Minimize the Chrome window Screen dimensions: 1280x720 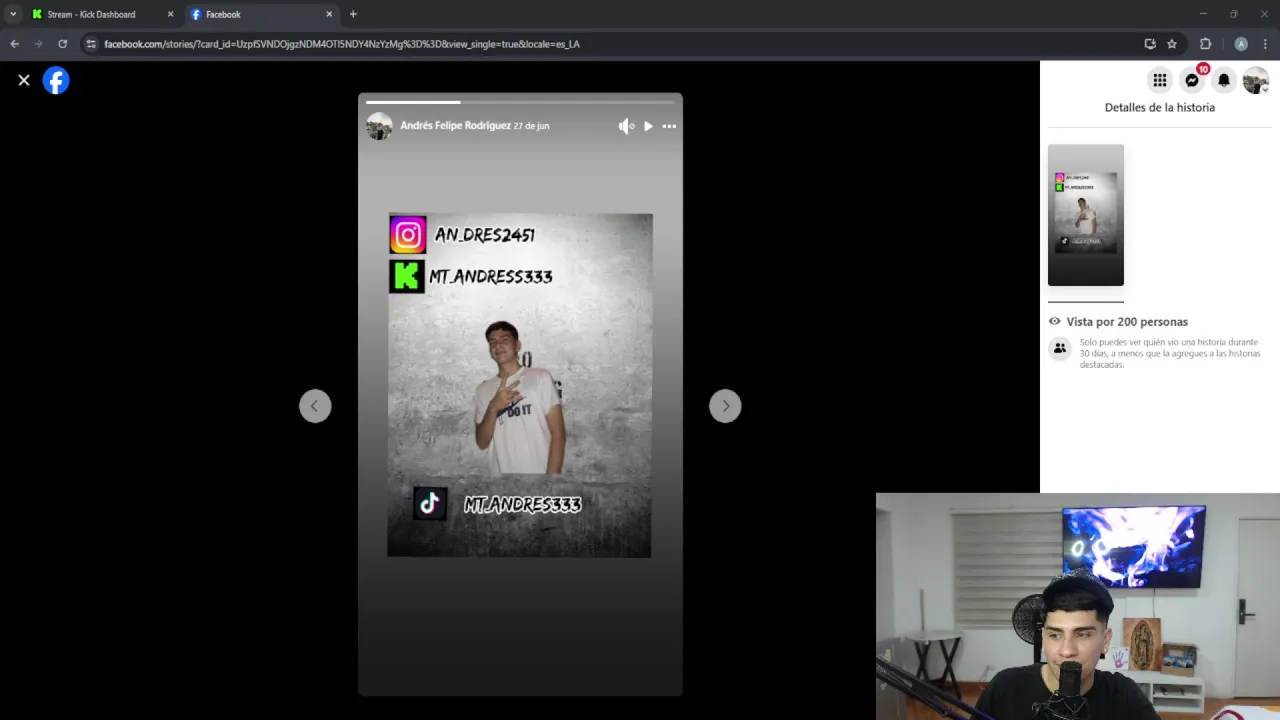tap(1203, 14)
